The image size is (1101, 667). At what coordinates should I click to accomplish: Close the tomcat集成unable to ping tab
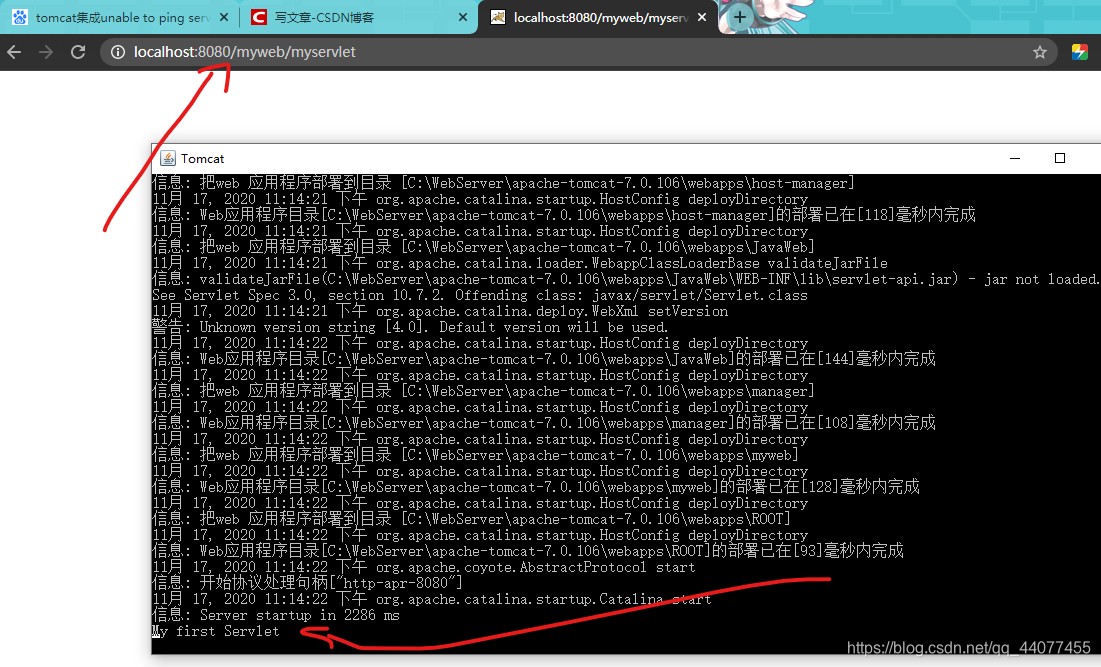[224, 18]
